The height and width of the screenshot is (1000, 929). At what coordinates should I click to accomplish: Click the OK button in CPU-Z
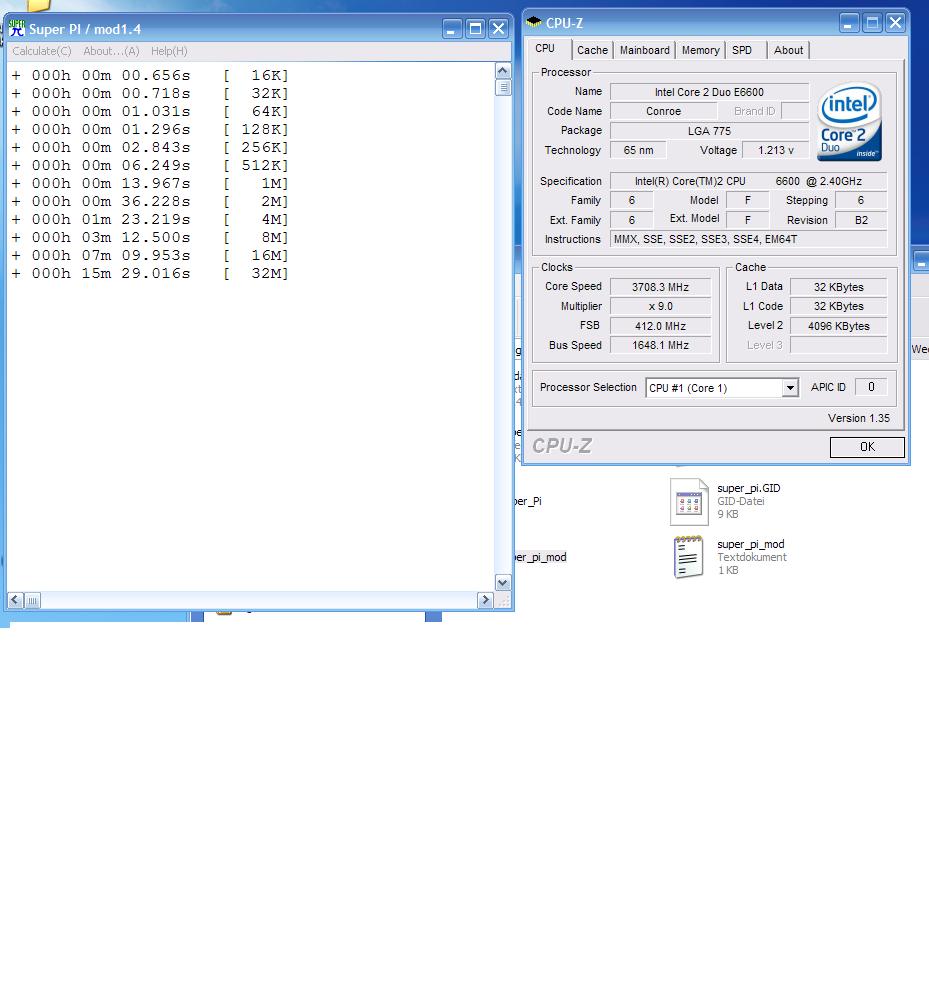(x=867, y=447)
